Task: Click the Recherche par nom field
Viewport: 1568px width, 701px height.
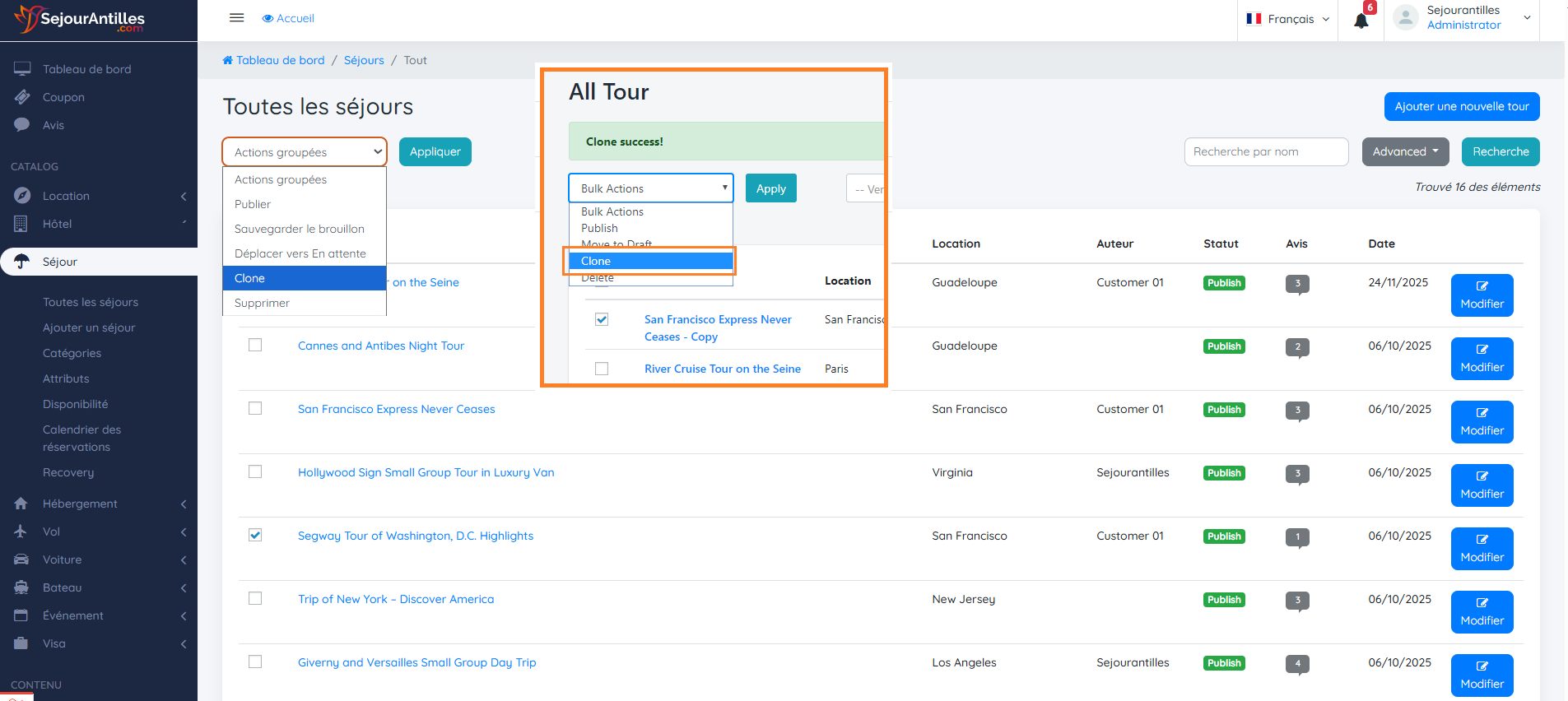Action: point(1265,151)
